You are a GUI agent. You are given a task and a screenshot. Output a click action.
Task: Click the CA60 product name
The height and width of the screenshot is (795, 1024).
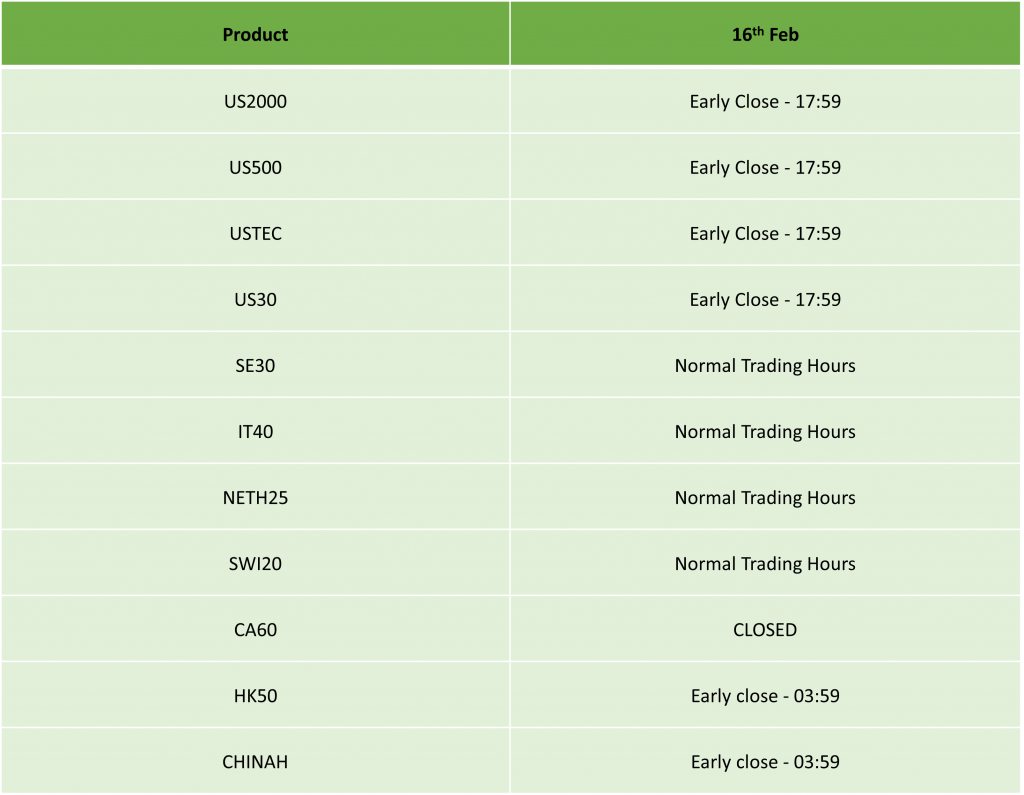click(x=255, y=629)
